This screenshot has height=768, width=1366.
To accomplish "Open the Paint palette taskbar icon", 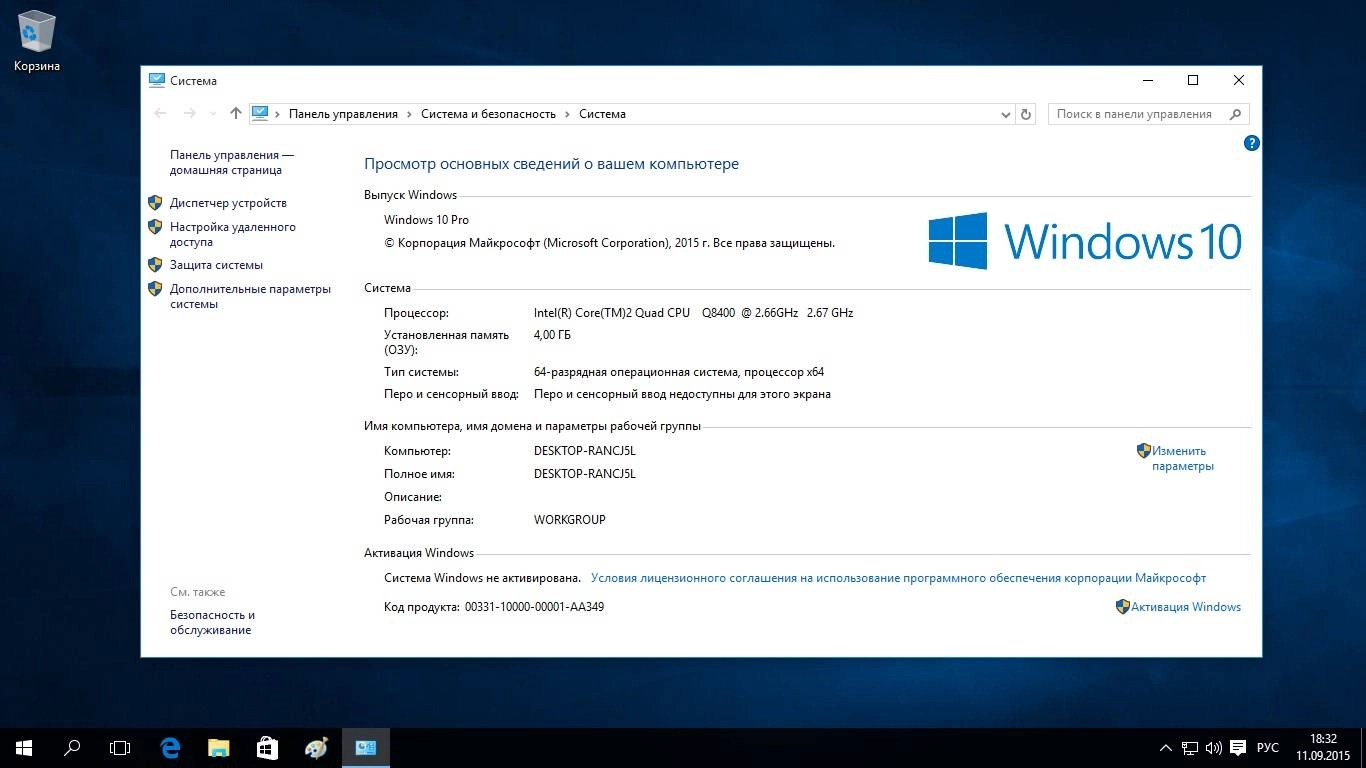I will [x=316, y=747].
